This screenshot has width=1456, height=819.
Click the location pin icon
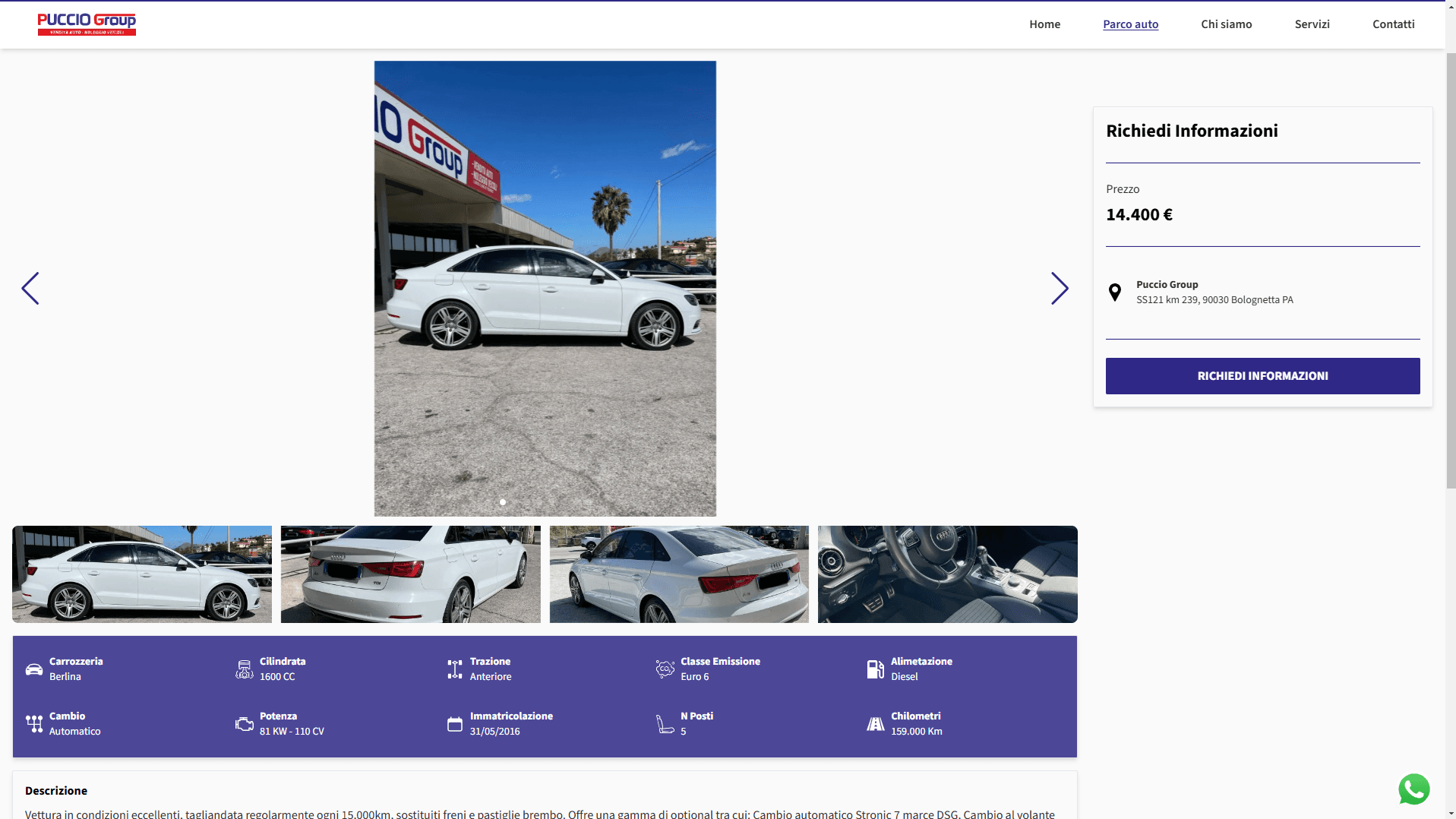pyautogui.click(x=1114, y=292)
